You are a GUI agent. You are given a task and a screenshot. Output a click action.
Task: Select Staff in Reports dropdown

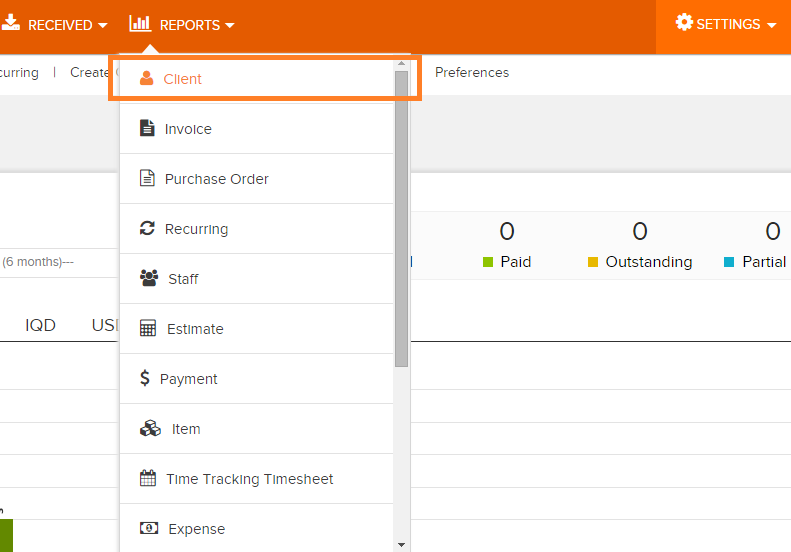point(257,279)
